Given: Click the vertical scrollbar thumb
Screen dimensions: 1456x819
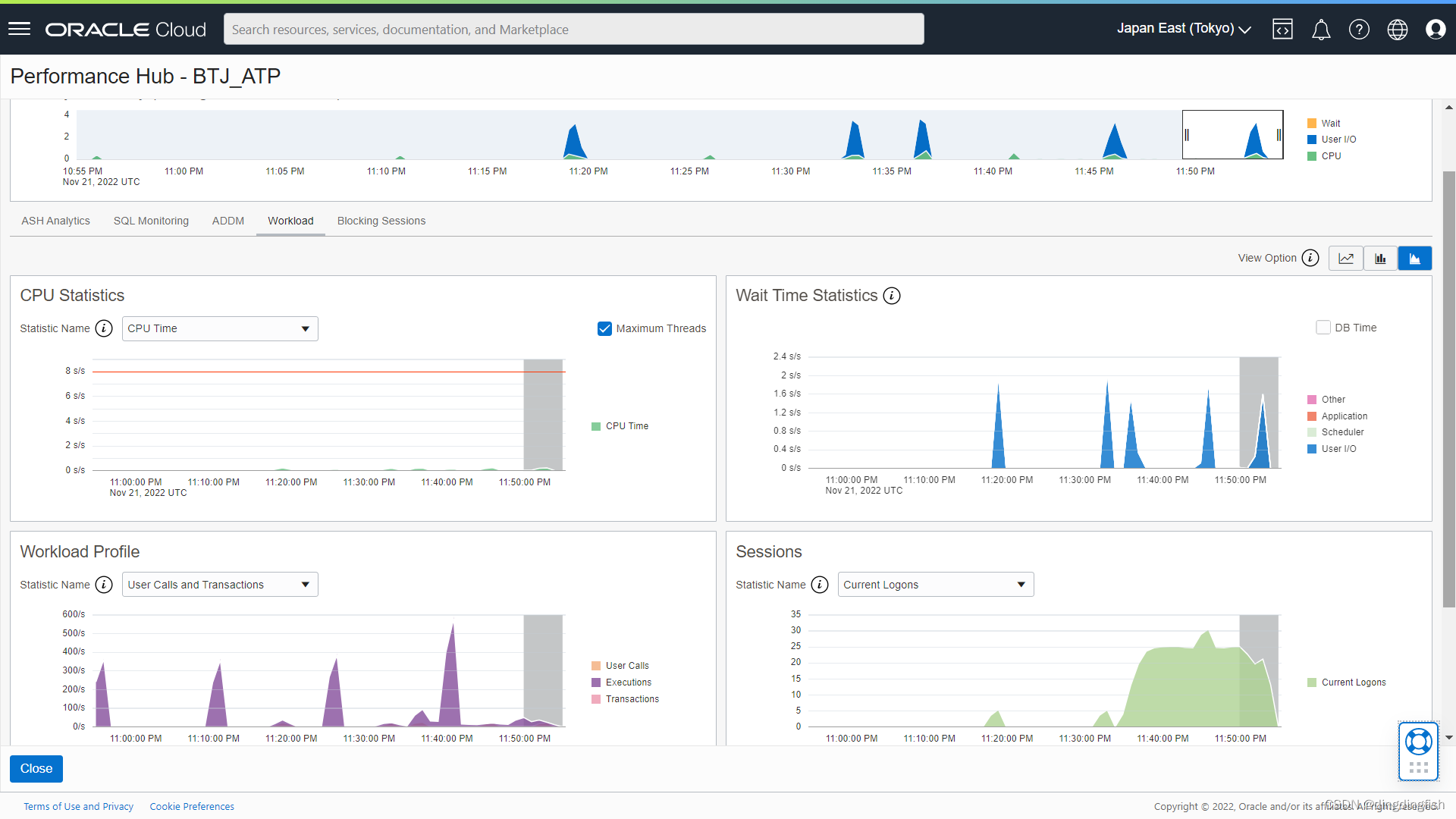Looking at the screenshot, I should pos(1449,389).
